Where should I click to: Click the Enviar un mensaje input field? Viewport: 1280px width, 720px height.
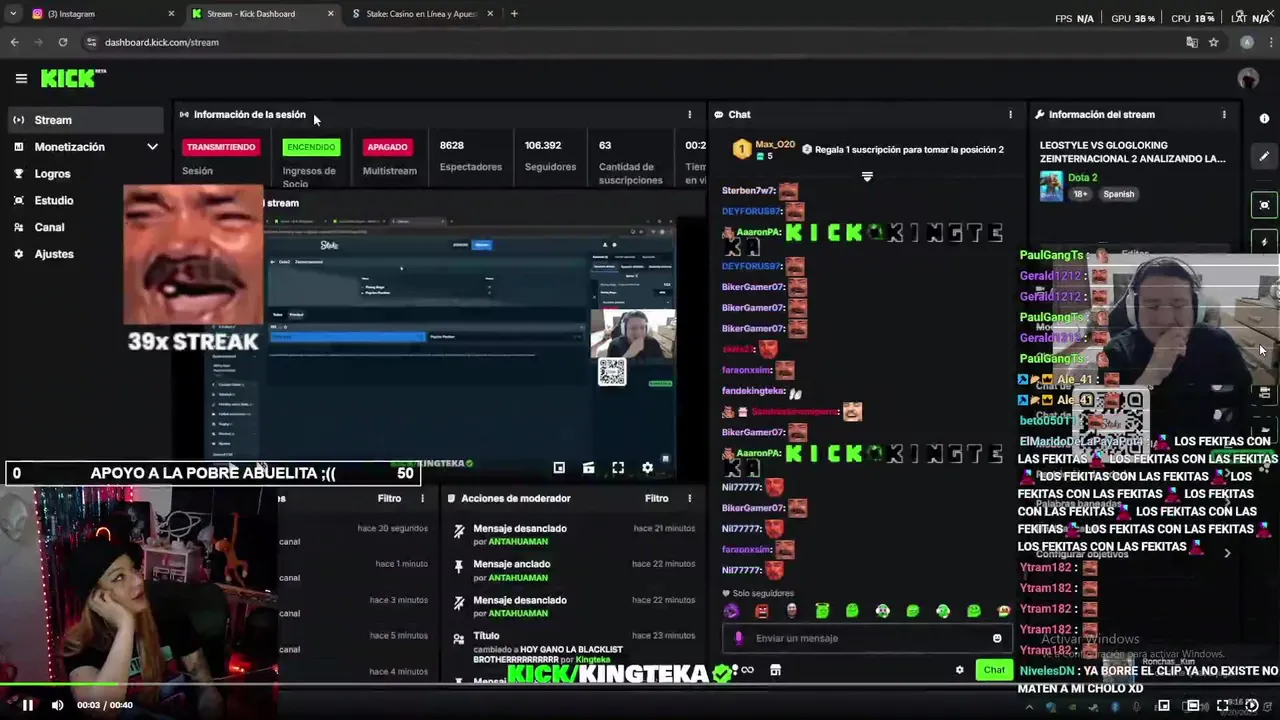pos(867,638)
